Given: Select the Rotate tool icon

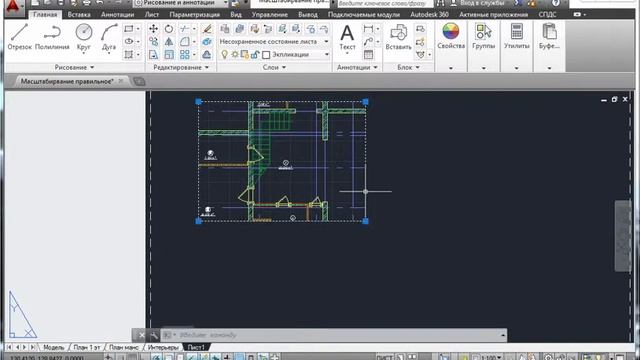Looking at the screenshot, I should click(x=169, y=29).
